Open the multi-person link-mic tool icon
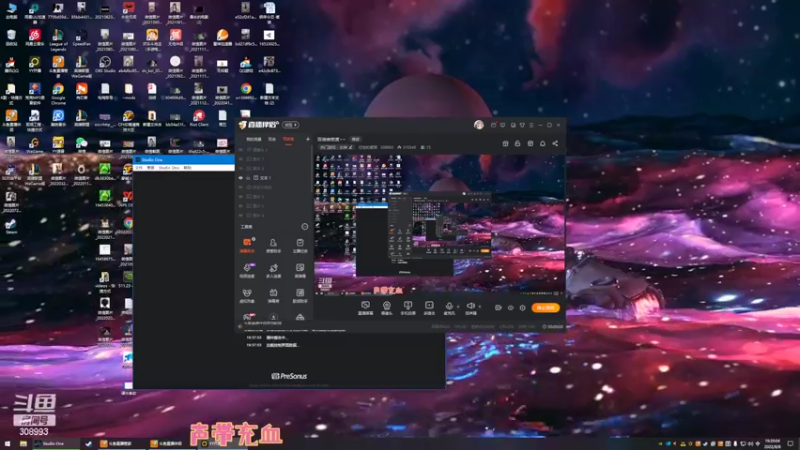800x450 pixels. (x=273, y=270)
